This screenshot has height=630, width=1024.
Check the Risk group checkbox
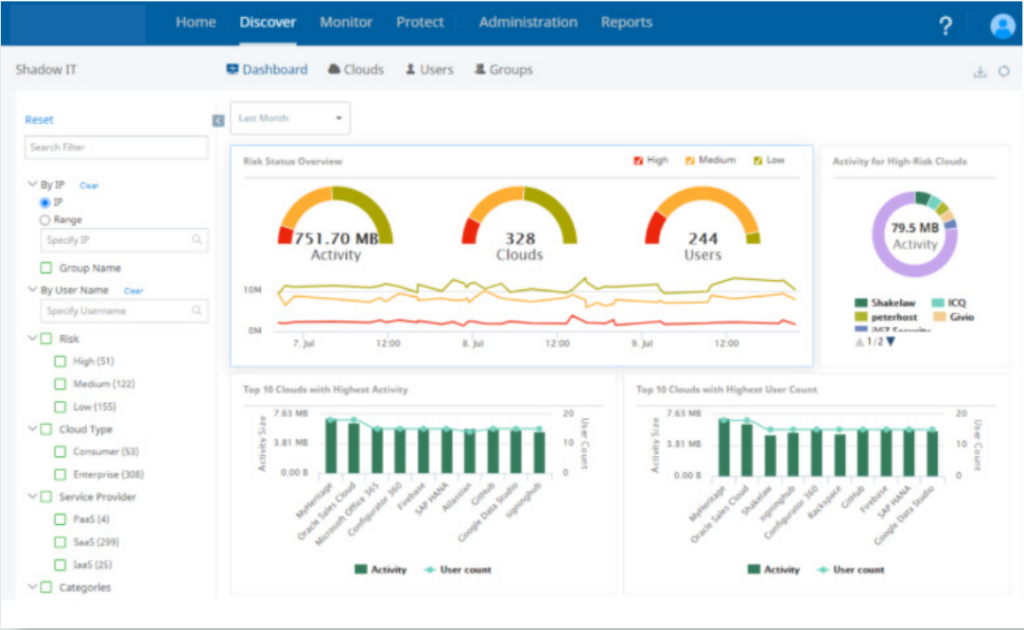click(46, 338)
